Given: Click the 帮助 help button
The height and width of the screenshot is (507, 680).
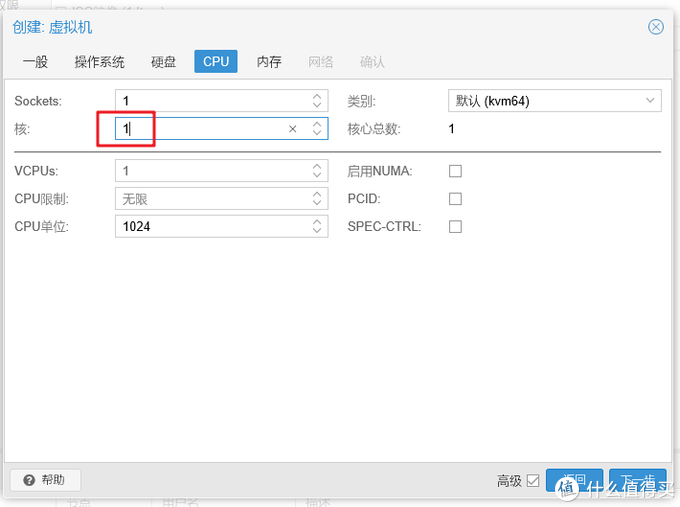Looking at the screenshot, I should pos(45,480).
